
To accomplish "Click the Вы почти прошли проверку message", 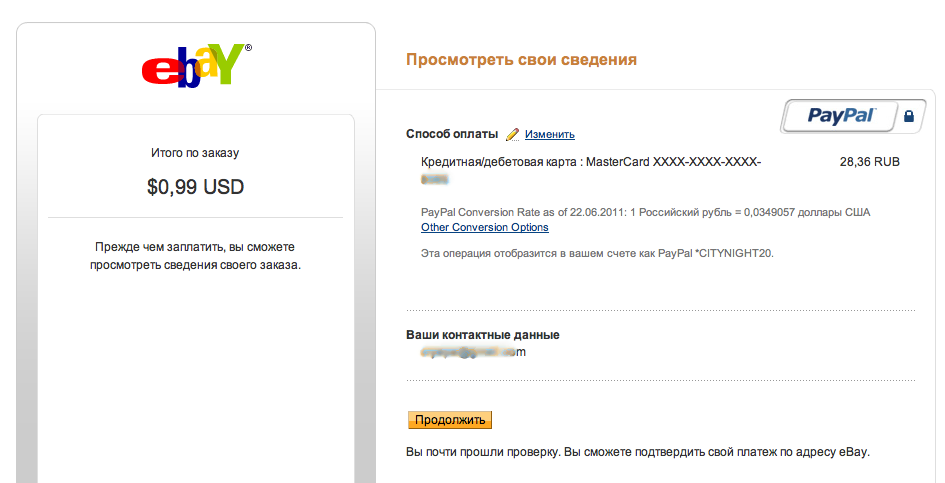I will pos(638,451).
